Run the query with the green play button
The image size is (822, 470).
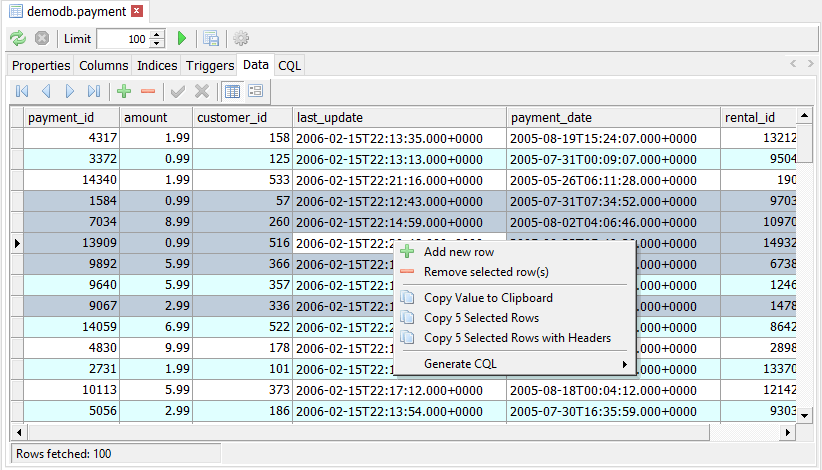point(182,39)
